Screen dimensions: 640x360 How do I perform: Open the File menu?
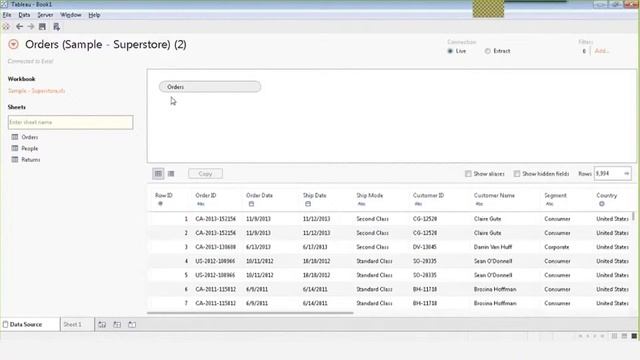(7, 15)
